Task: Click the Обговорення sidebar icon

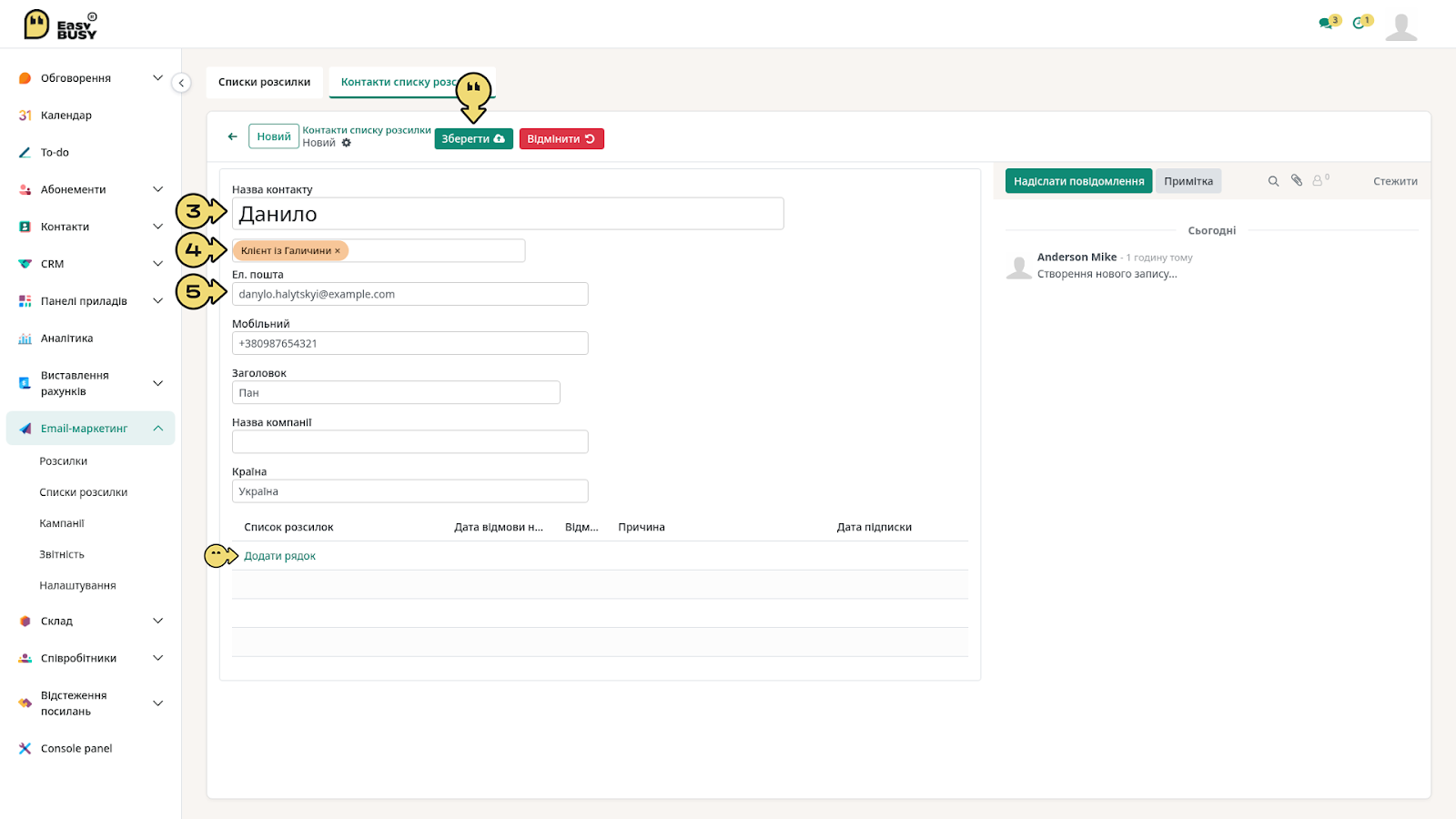Action: [25, 78]
